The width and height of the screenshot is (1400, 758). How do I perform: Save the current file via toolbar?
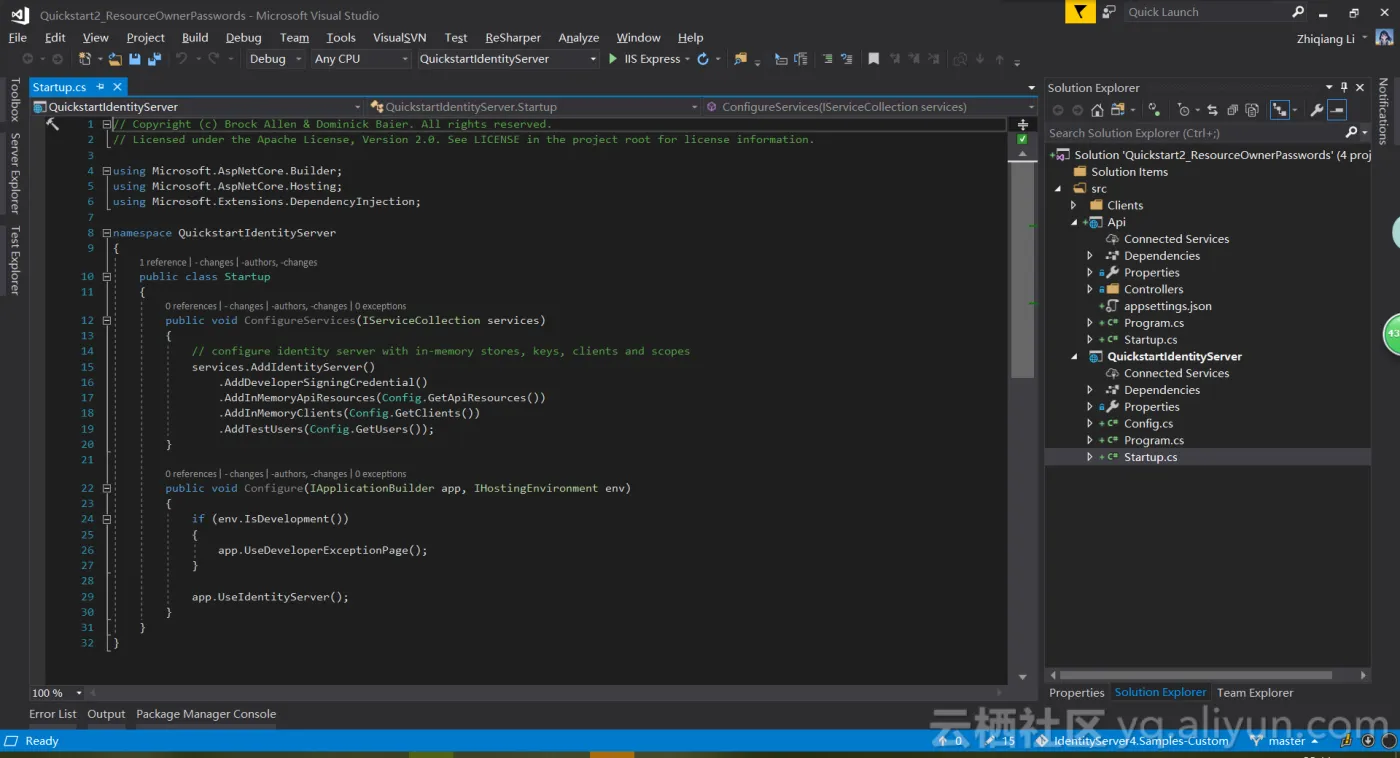point(134,59)
